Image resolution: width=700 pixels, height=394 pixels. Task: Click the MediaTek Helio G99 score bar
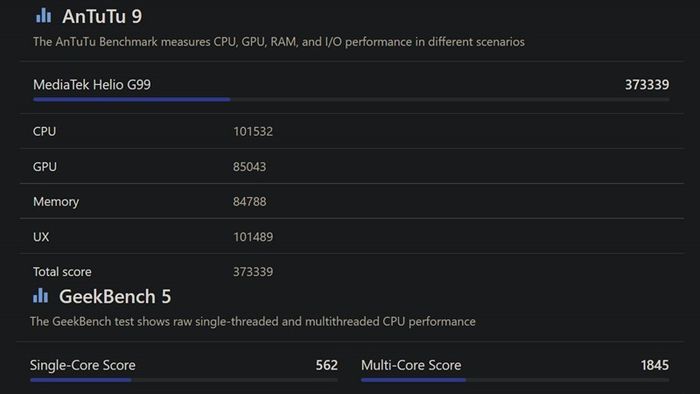pos(351,100)
